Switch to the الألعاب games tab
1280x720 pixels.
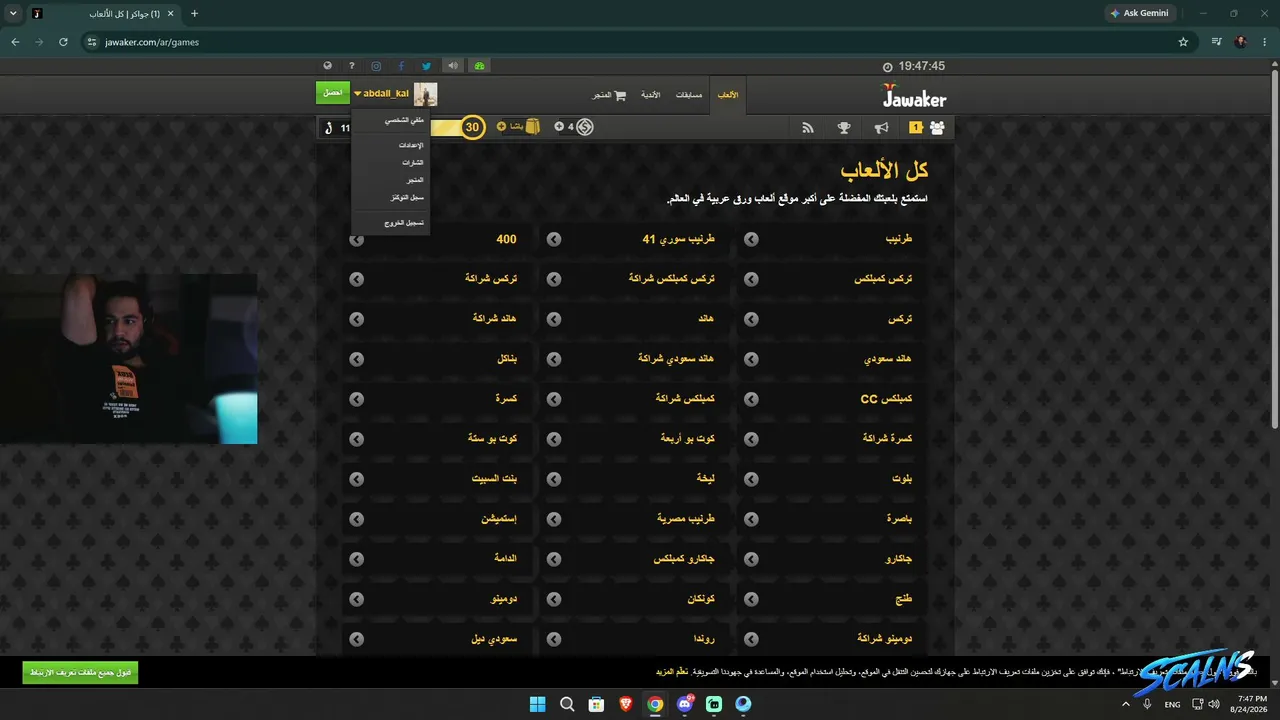[x=728, y=95]
